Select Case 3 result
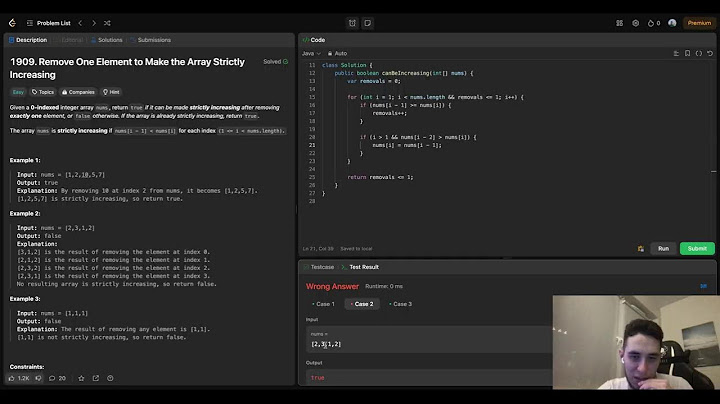 tap(400, 304)
